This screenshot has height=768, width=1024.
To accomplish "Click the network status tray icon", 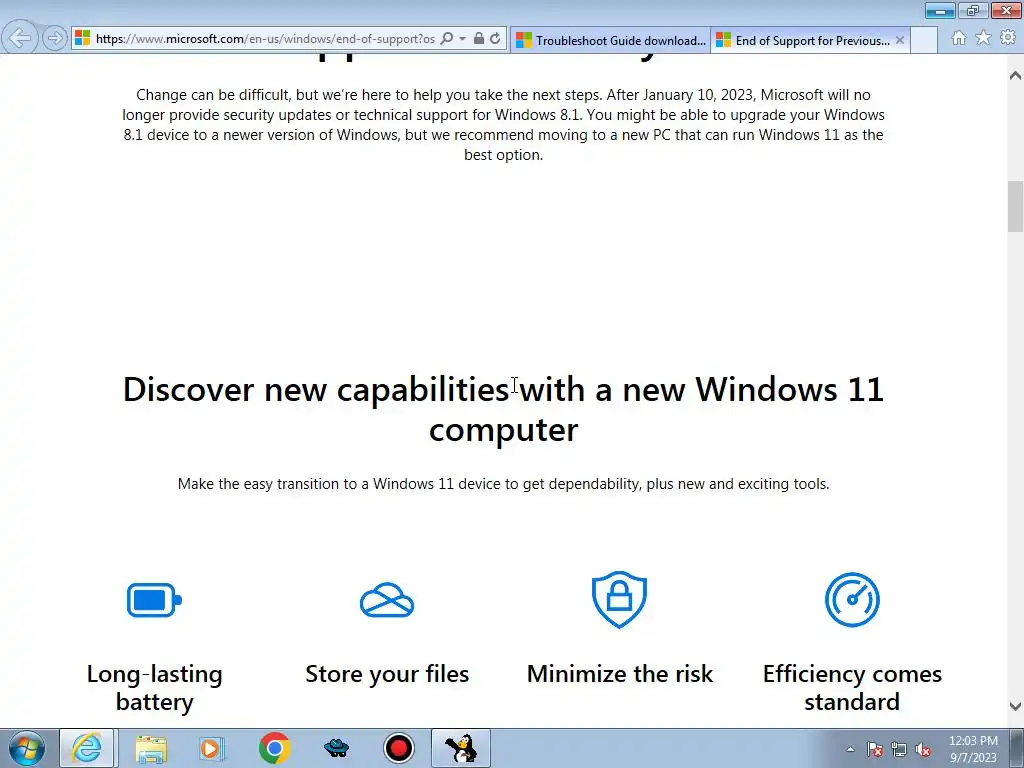I will click(899, 750).
